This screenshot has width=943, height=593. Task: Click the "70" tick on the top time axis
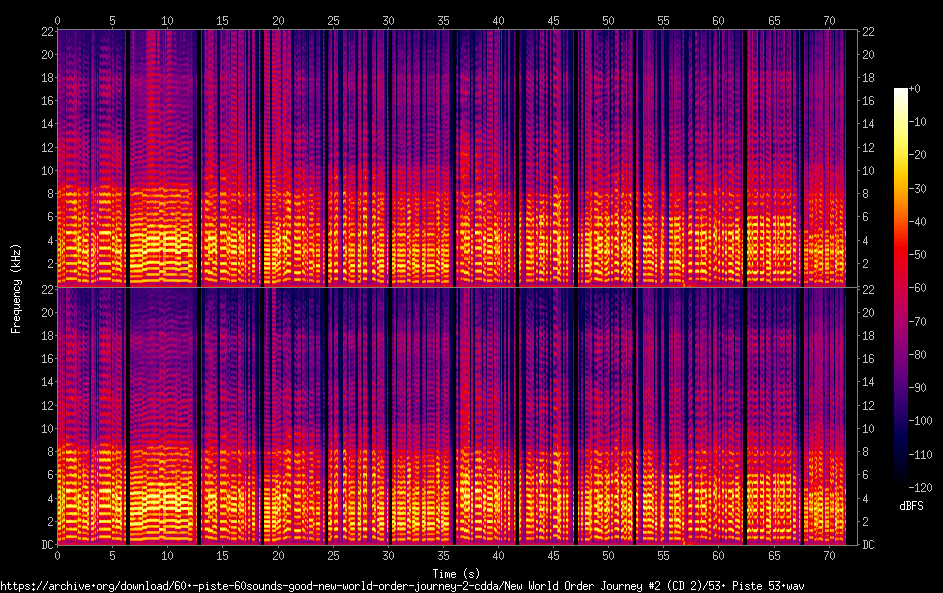tap(829, 21)
